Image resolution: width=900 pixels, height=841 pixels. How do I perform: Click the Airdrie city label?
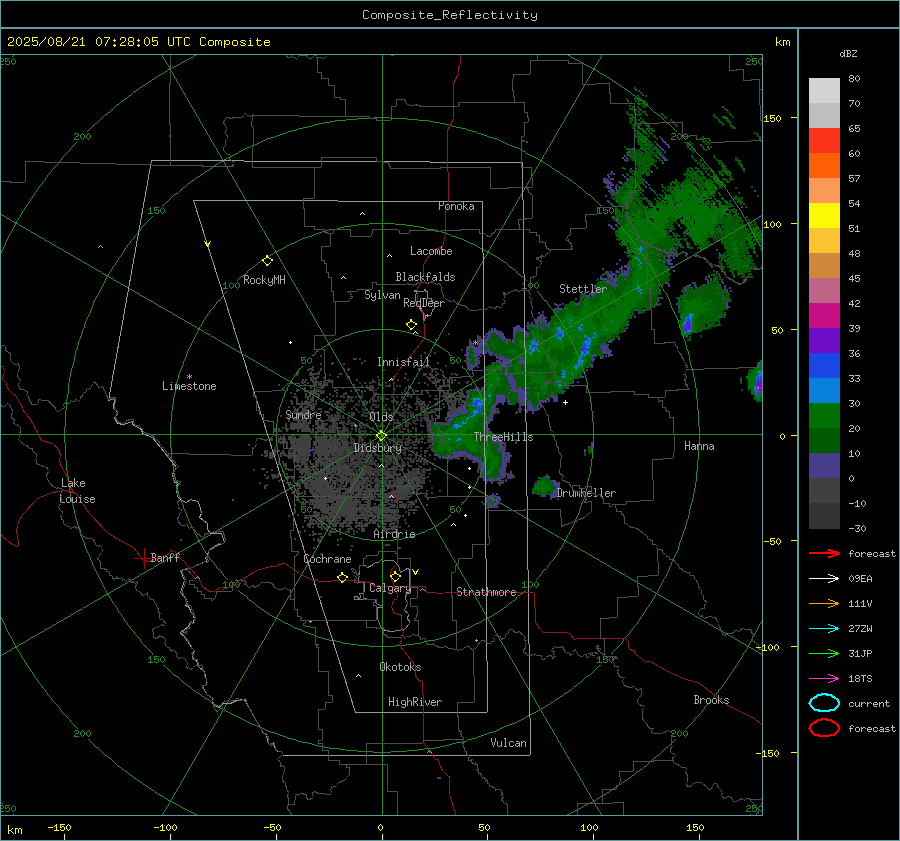394,534
